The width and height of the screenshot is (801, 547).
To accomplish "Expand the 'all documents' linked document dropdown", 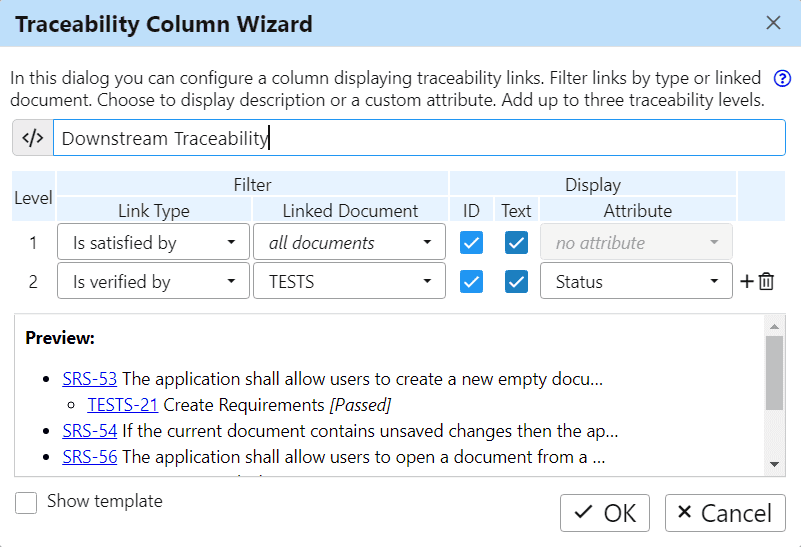I will (x=349, y=242).
